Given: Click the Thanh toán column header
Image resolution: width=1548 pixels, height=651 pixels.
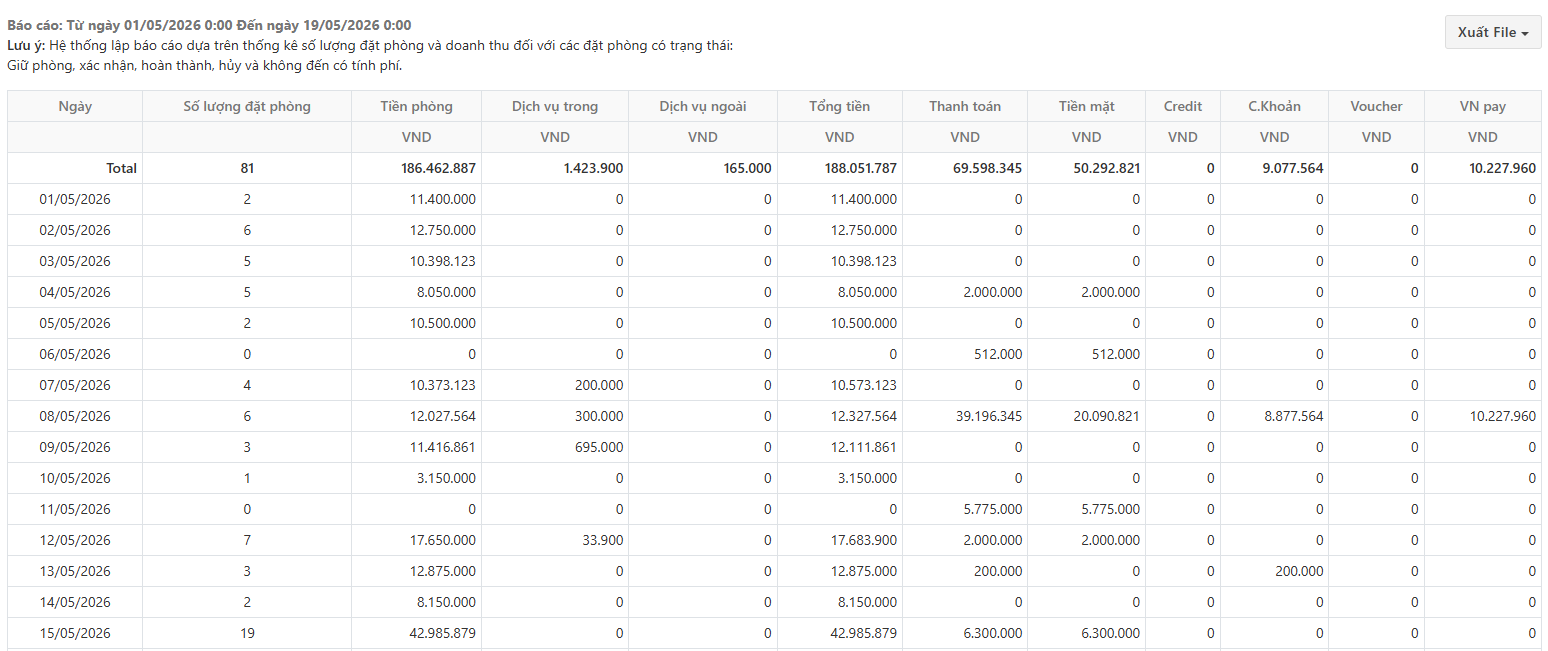Looking at the screenshot, I should point(965,106).
